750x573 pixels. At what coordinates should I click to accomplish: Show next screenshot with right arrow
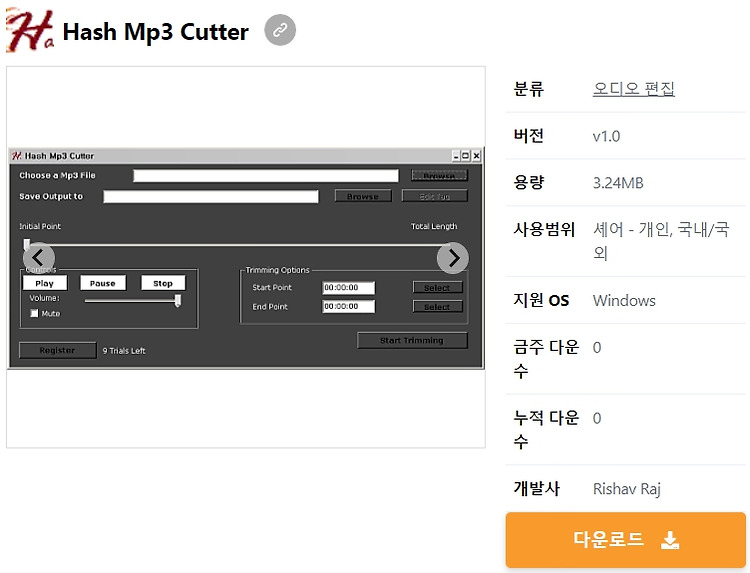tap(453, 258)
